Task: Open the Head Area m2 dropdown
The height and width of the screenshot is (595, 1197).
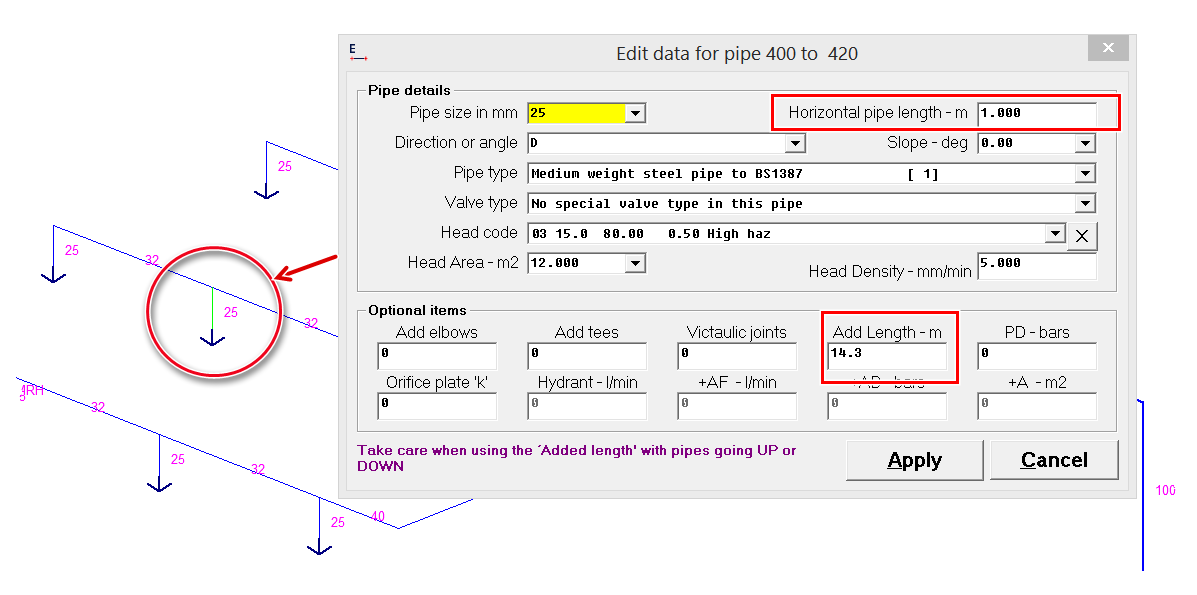Action: click(x=635, y=264)
